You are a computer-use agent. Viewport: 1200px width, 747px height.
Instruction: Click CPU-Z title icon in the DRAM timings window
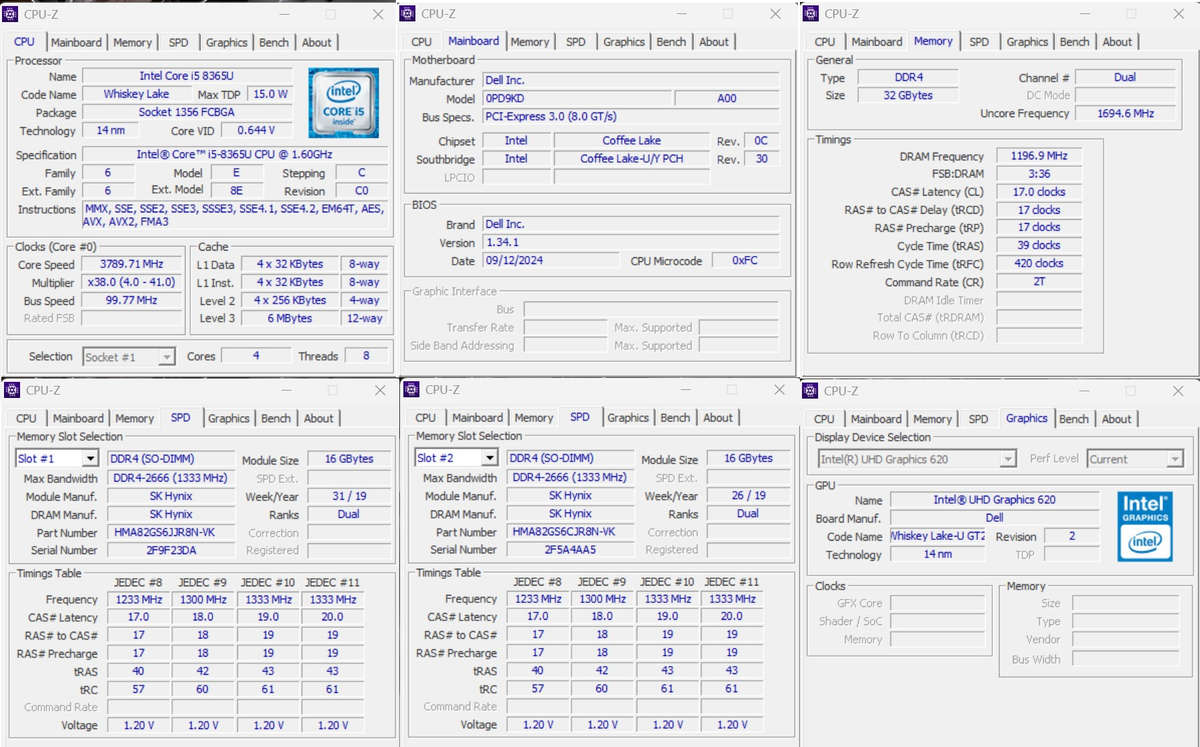tap(811, 13)
